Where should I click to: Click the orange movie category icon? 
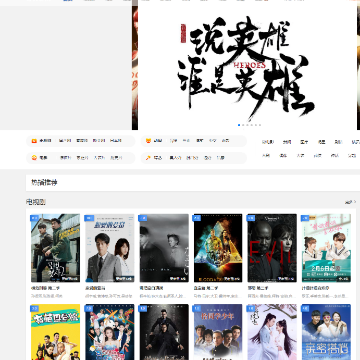click(34, 158)
